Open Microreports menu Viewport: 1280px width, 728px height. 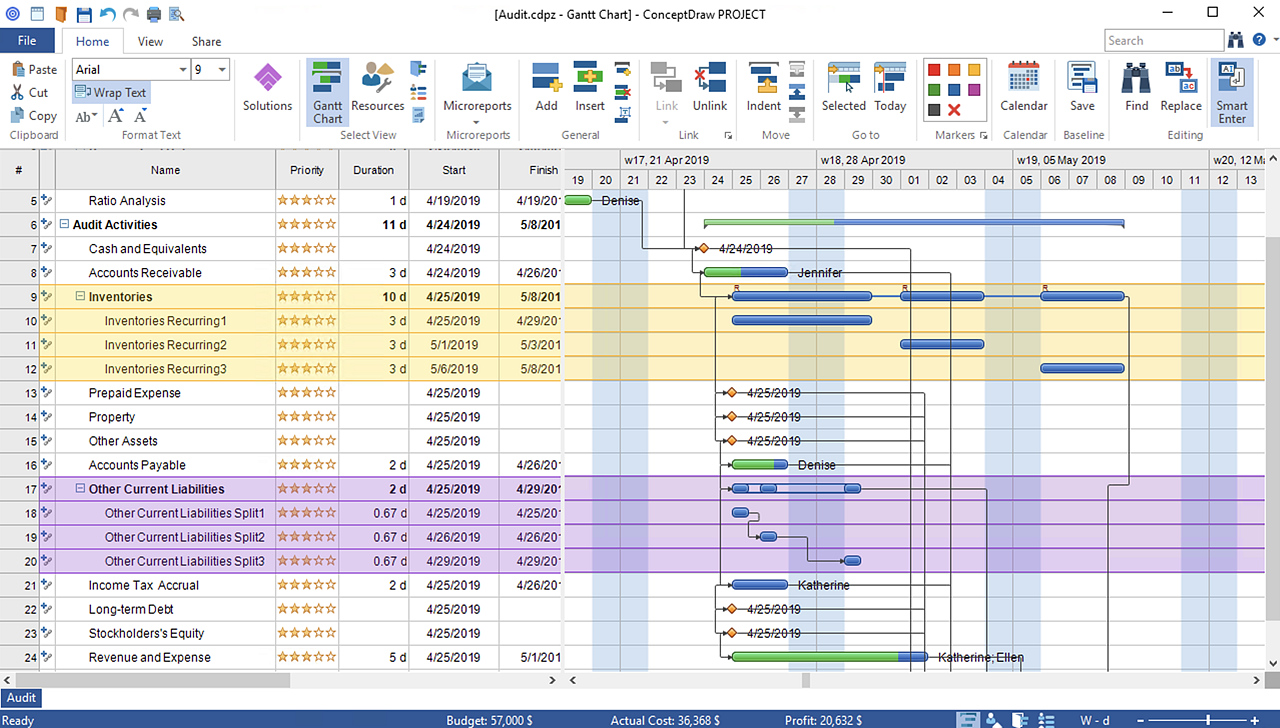point(477,92)
